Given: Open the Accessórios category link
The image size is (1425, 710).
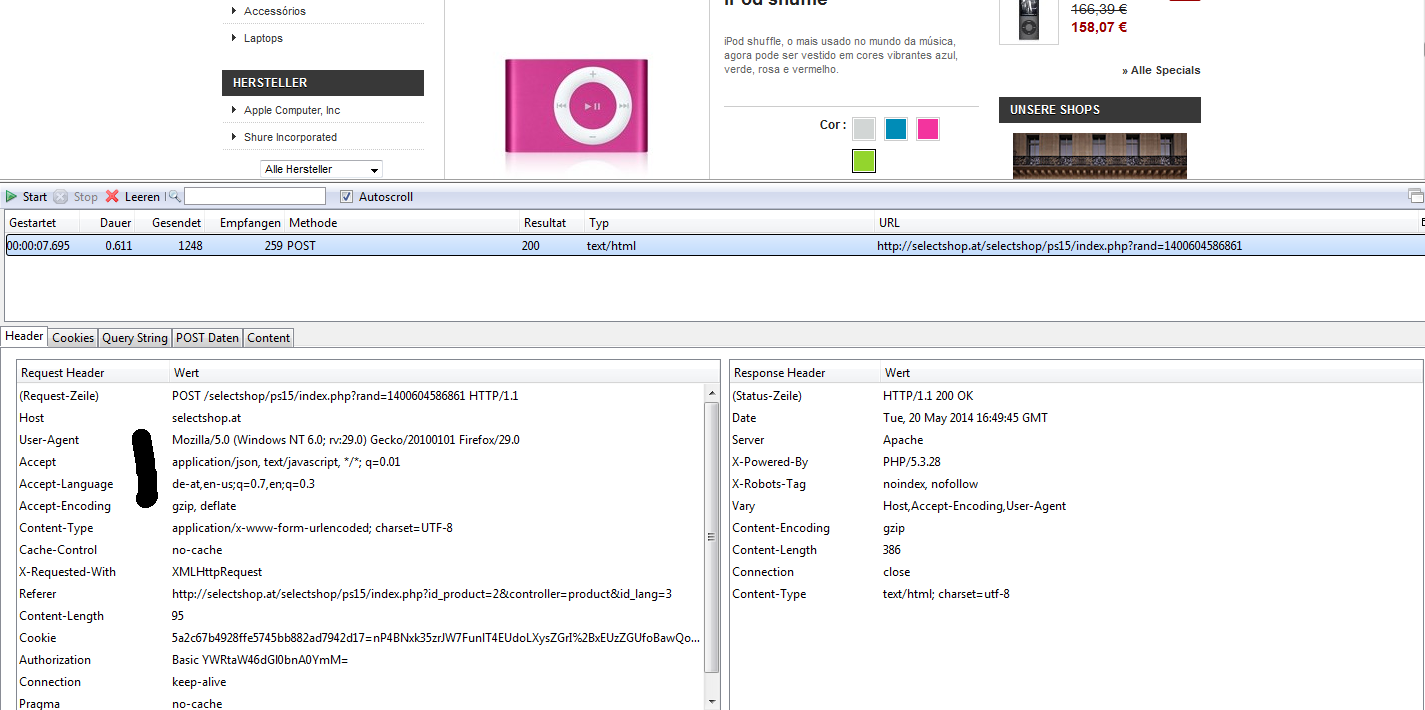Looking at the screenshot, I should click(x=275, y=11).
